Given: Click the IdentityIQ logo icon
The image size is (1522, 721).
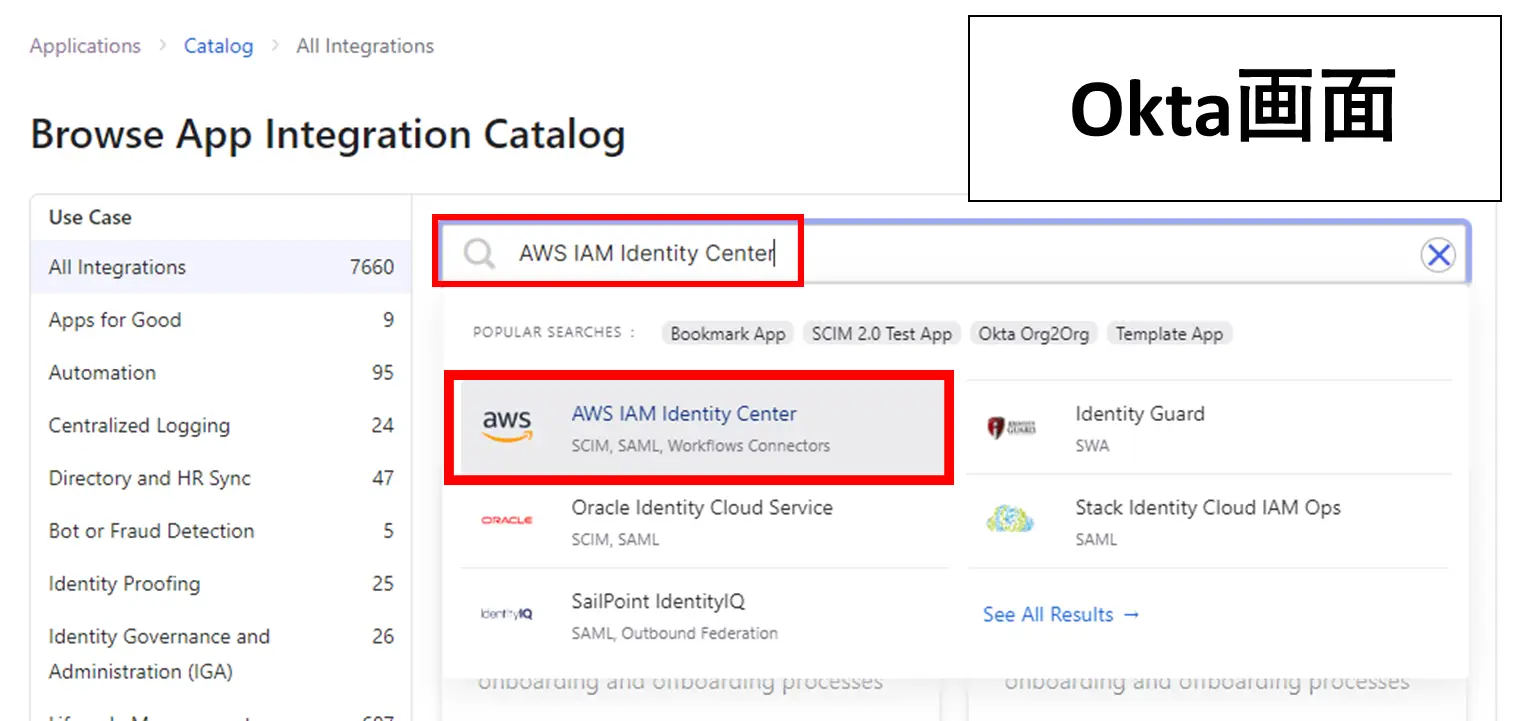Looking at the screenshot, I should point(507,614).
